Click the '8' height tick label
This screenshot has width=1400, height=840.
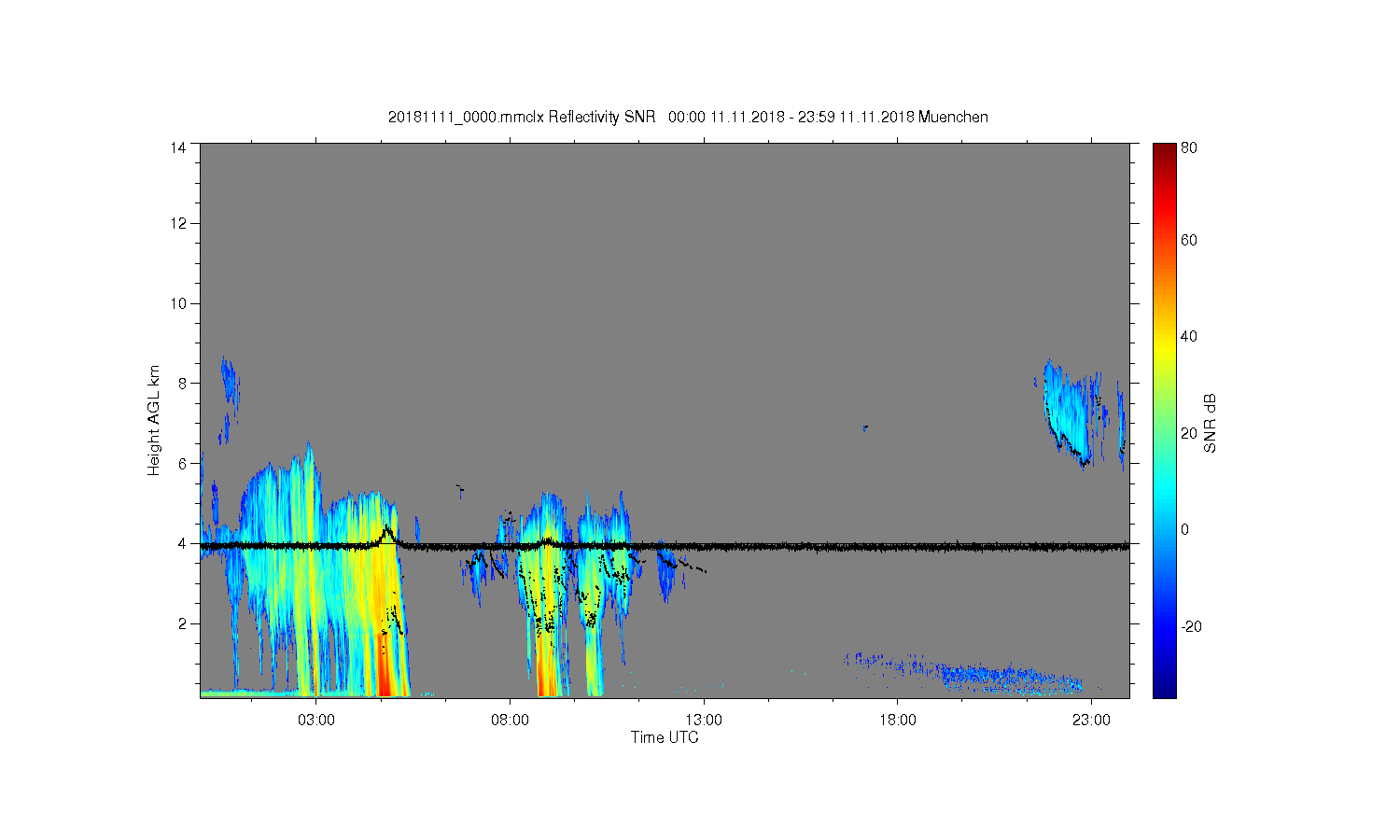pyautogui.click(x=182, y=383)
